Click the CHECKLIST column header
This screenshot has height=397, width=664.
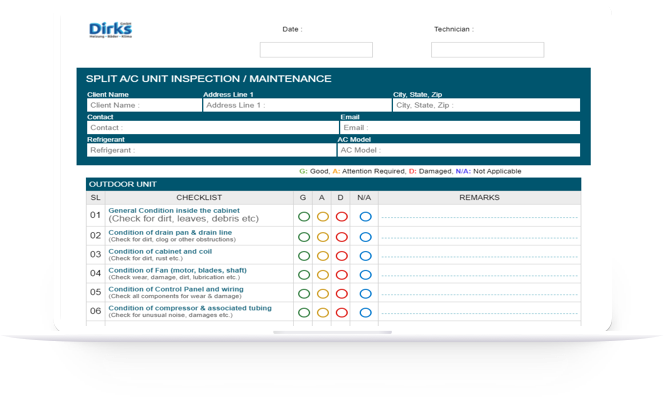coord(199,197)
